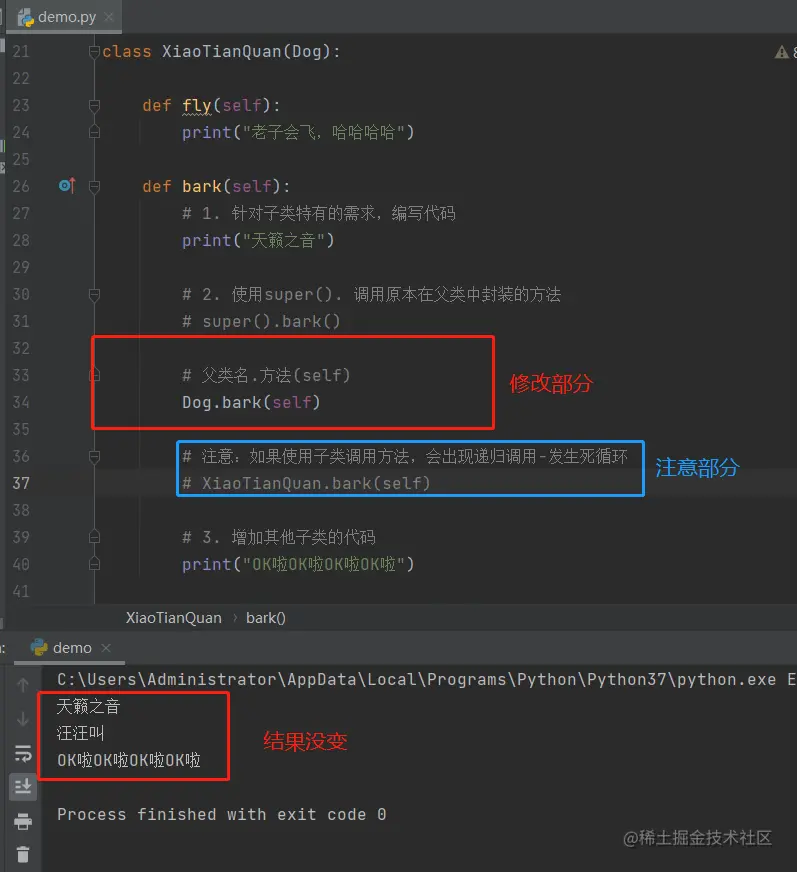The width and height of the screenshot is (797, 872).
Task: Click the Up the stack trace arrow
Action: (x=23, y=685)
